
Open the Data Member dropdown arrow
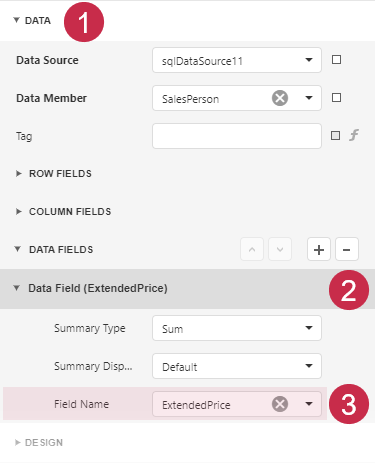[x=309, y=98]
